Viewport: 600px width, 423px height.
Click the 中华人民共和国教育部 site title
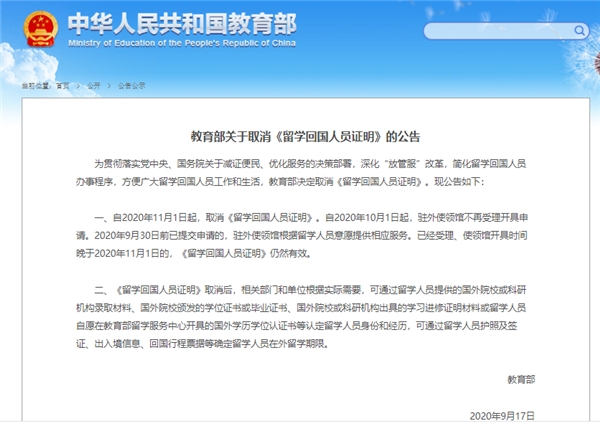click(182, 24)
